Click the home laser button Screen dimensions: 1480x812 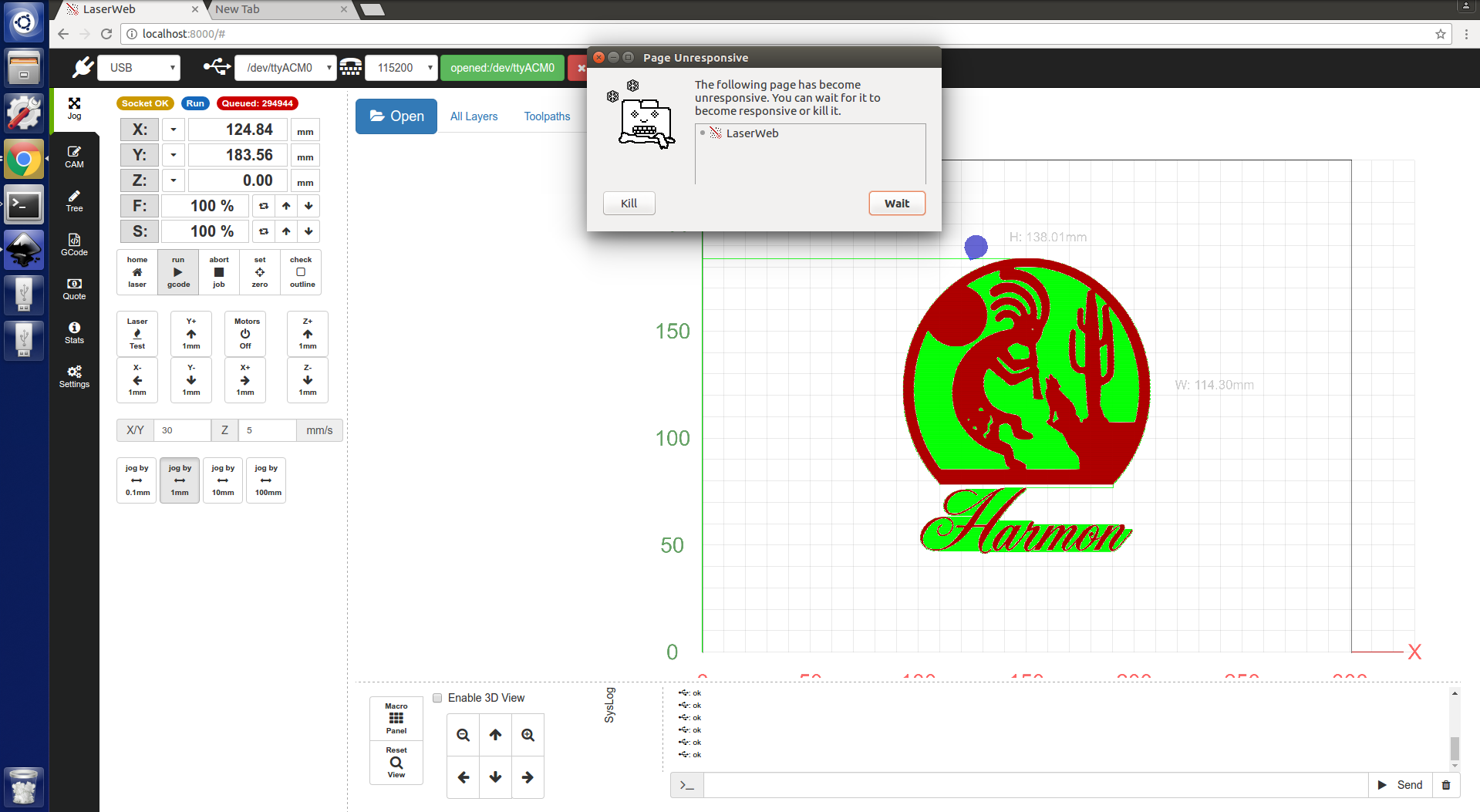137,272
